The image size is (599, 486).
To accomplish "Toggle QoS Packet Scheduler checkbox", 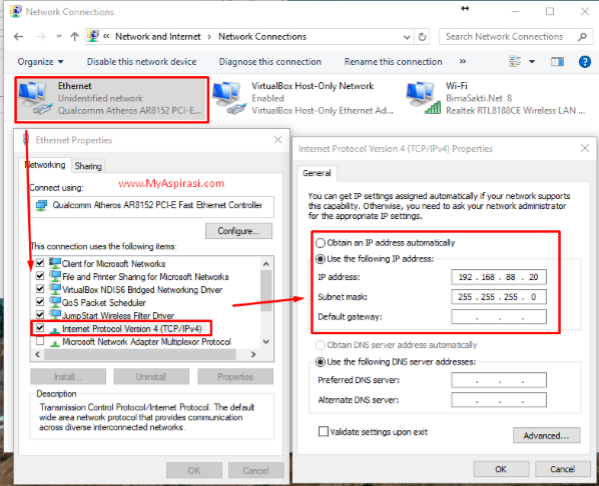I will pyautogui.click(x=40, y=302).
